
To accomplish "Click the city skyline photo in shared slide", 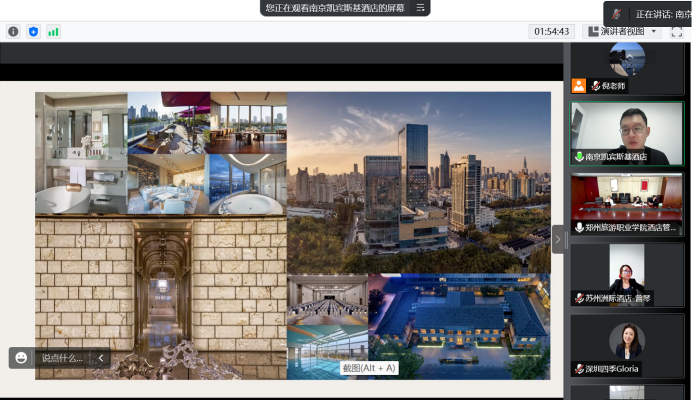I will (419, 182).
